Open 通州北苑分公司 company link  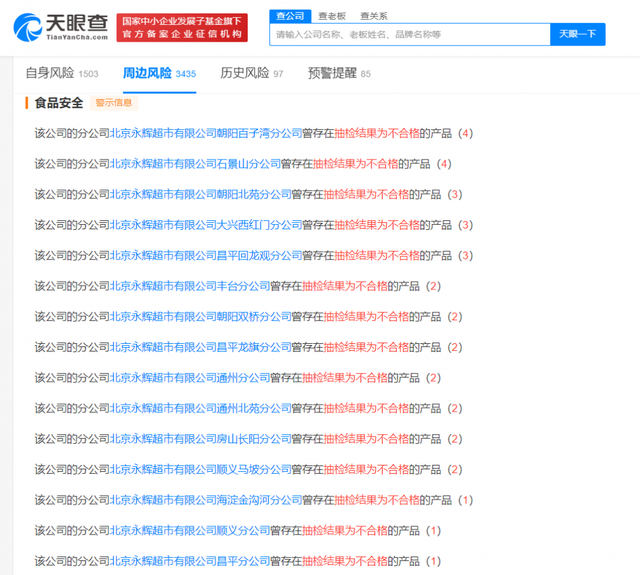201,408
